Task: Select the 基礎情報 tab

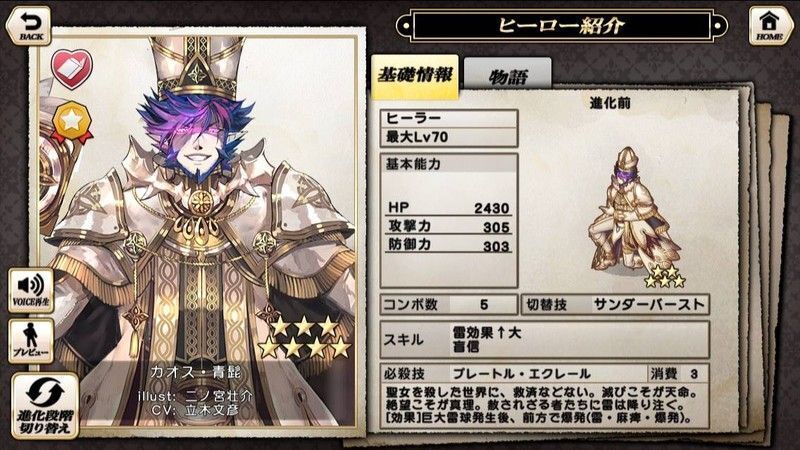Action: click(x=415, y=77)
